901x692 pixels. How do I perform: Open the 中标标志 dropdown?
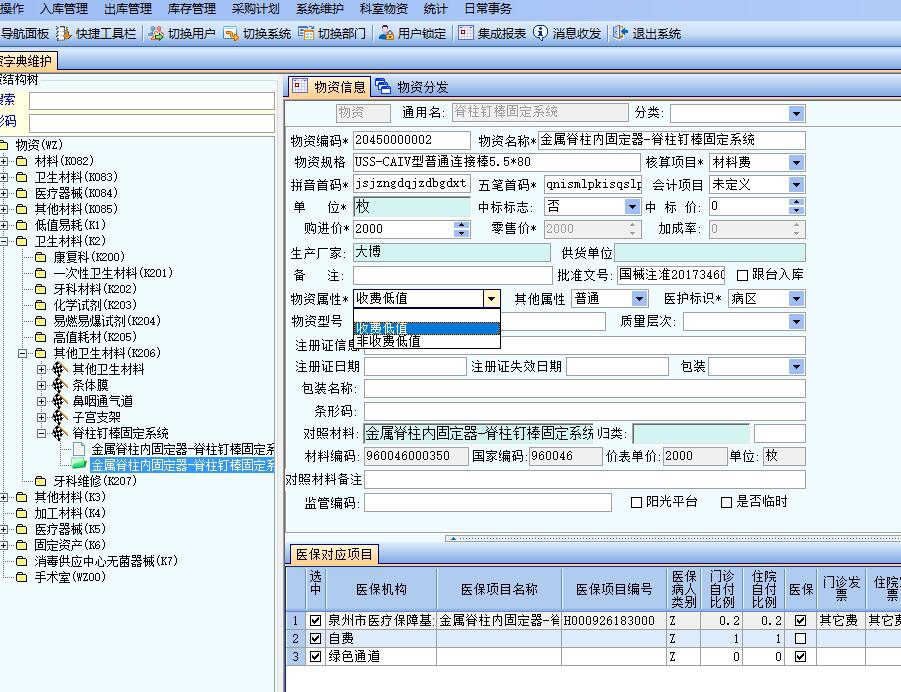point(632,207)
